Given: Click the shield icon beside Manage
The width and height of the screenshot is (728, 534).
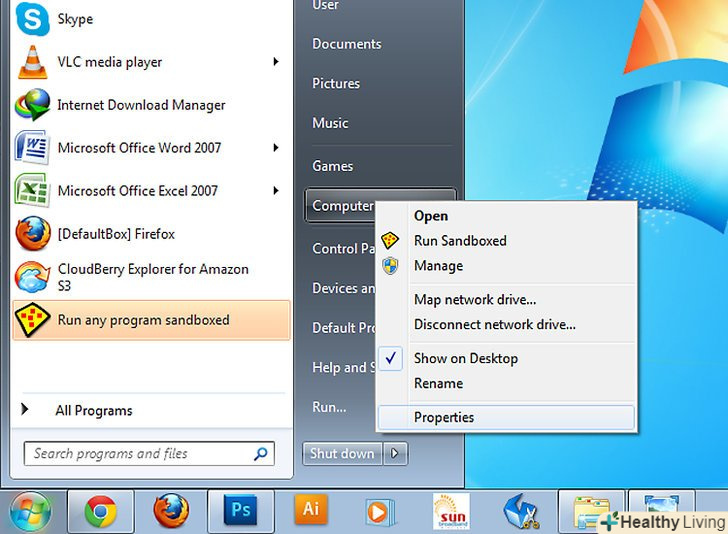Looking at the screenshot, I should coord(390,266).
